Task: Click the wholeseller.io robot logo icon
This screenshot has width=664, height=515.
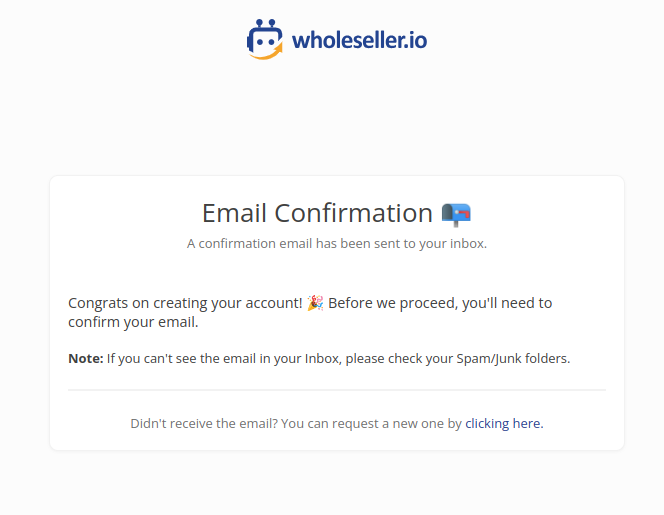Action: point(265,39)
